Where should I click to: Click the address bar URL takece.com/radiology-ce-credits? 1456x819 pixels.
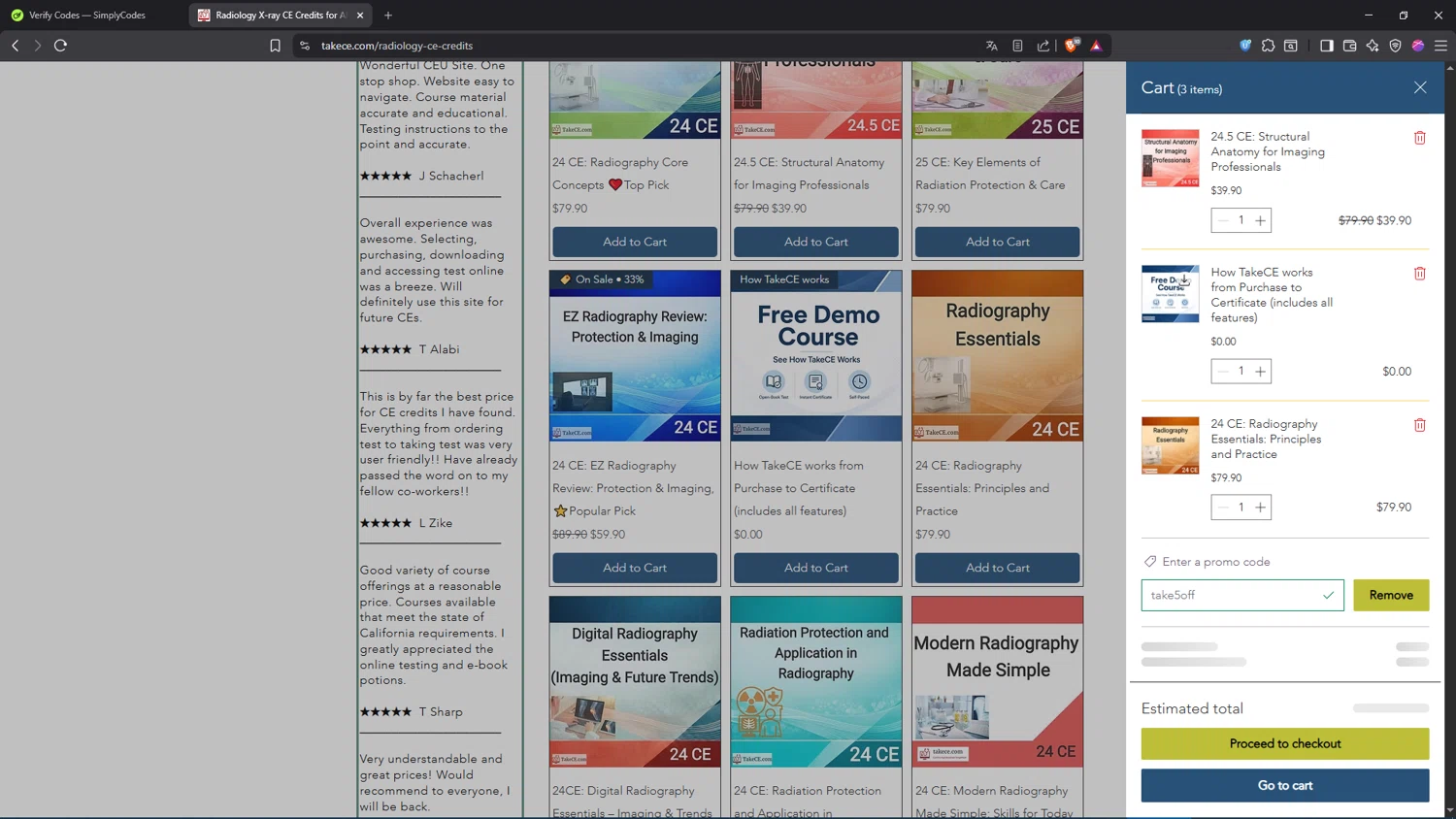pos(397,46)
